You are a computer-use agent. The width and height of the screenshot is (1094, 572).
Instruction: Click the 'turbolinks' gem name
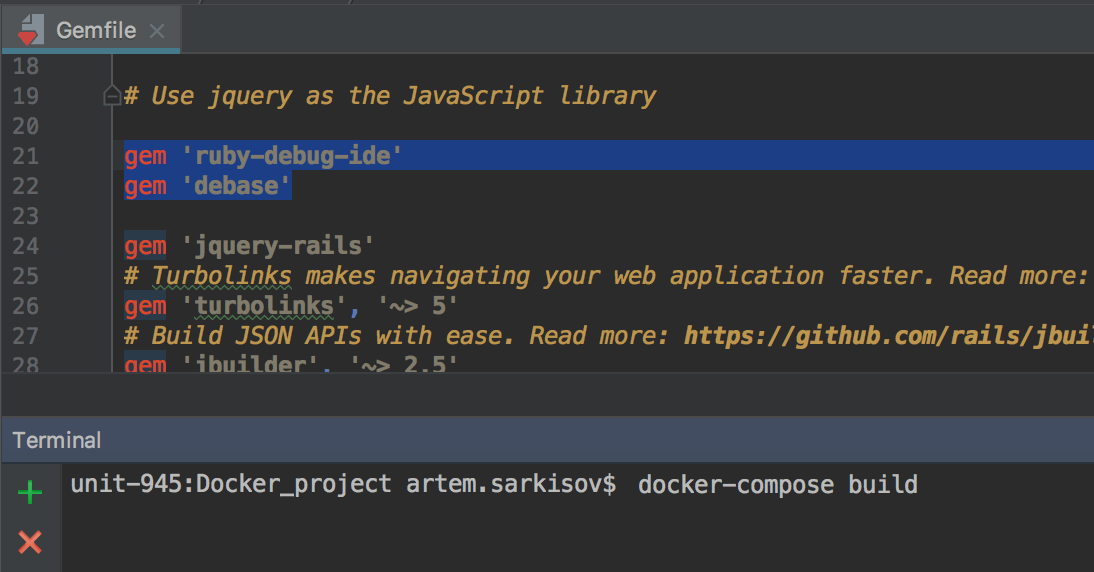[x=264, y=306]
